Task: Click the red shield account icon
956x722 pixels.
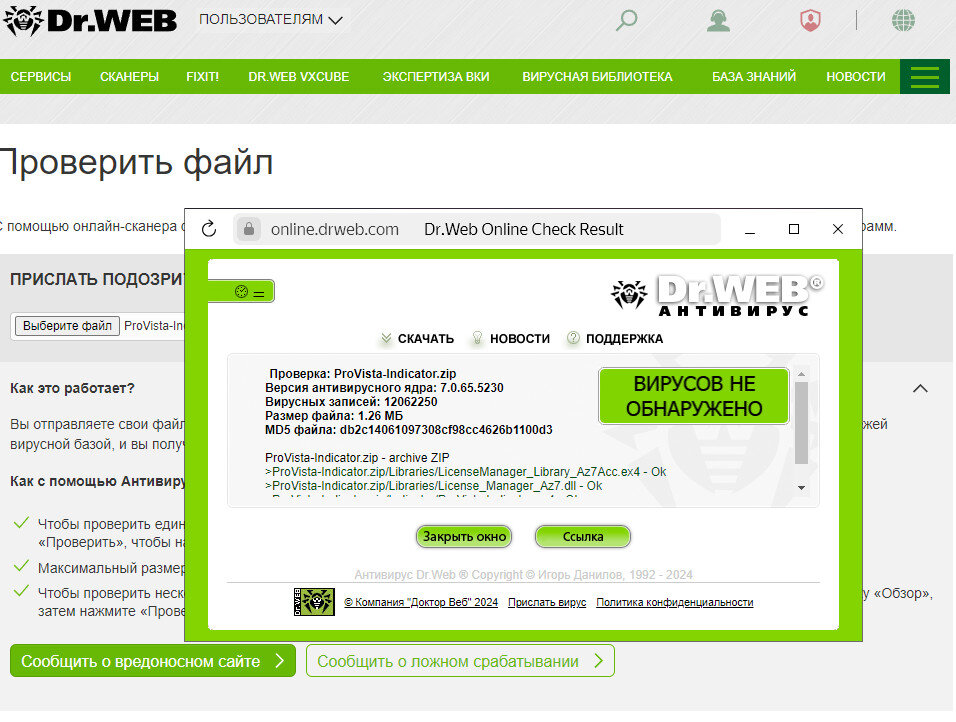Action: point(810,21)
